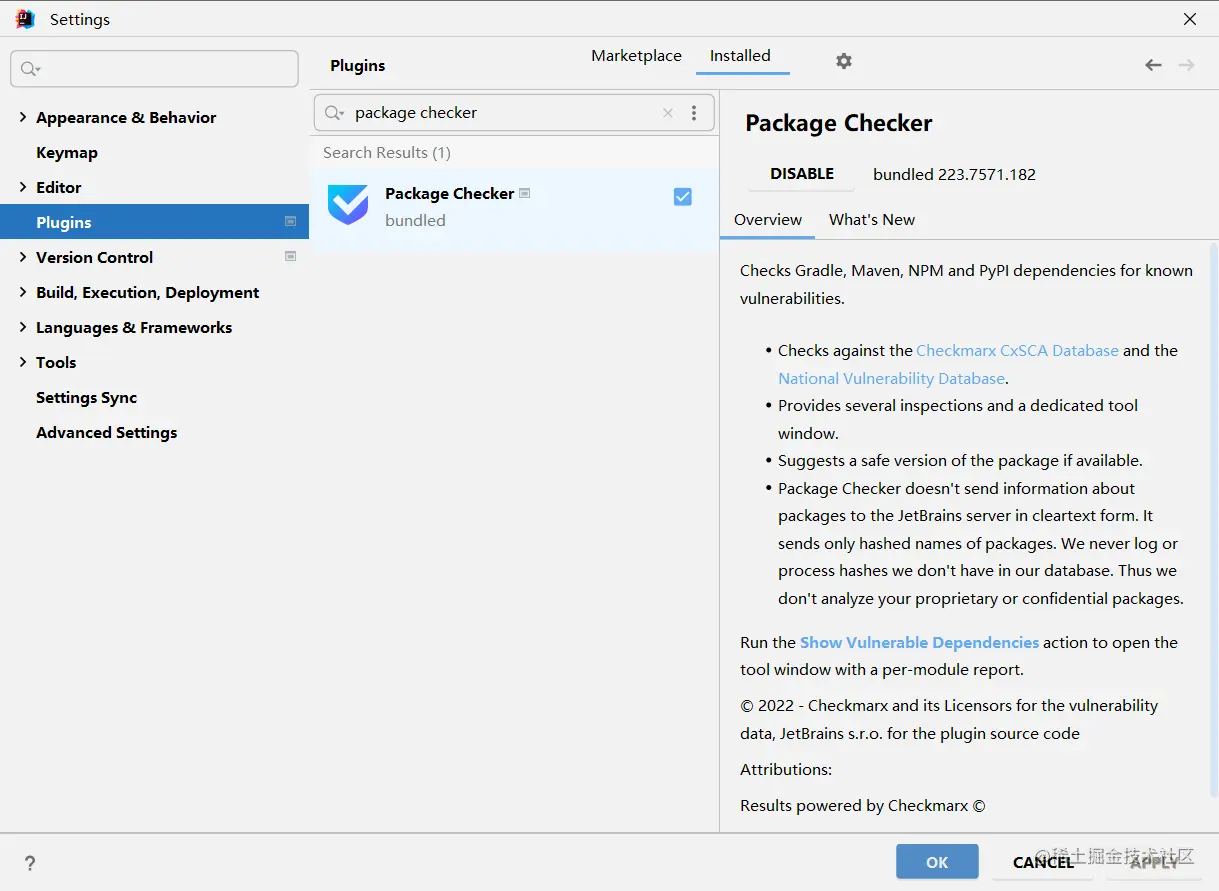Open help with question mark icon

[x=30, y=863]
